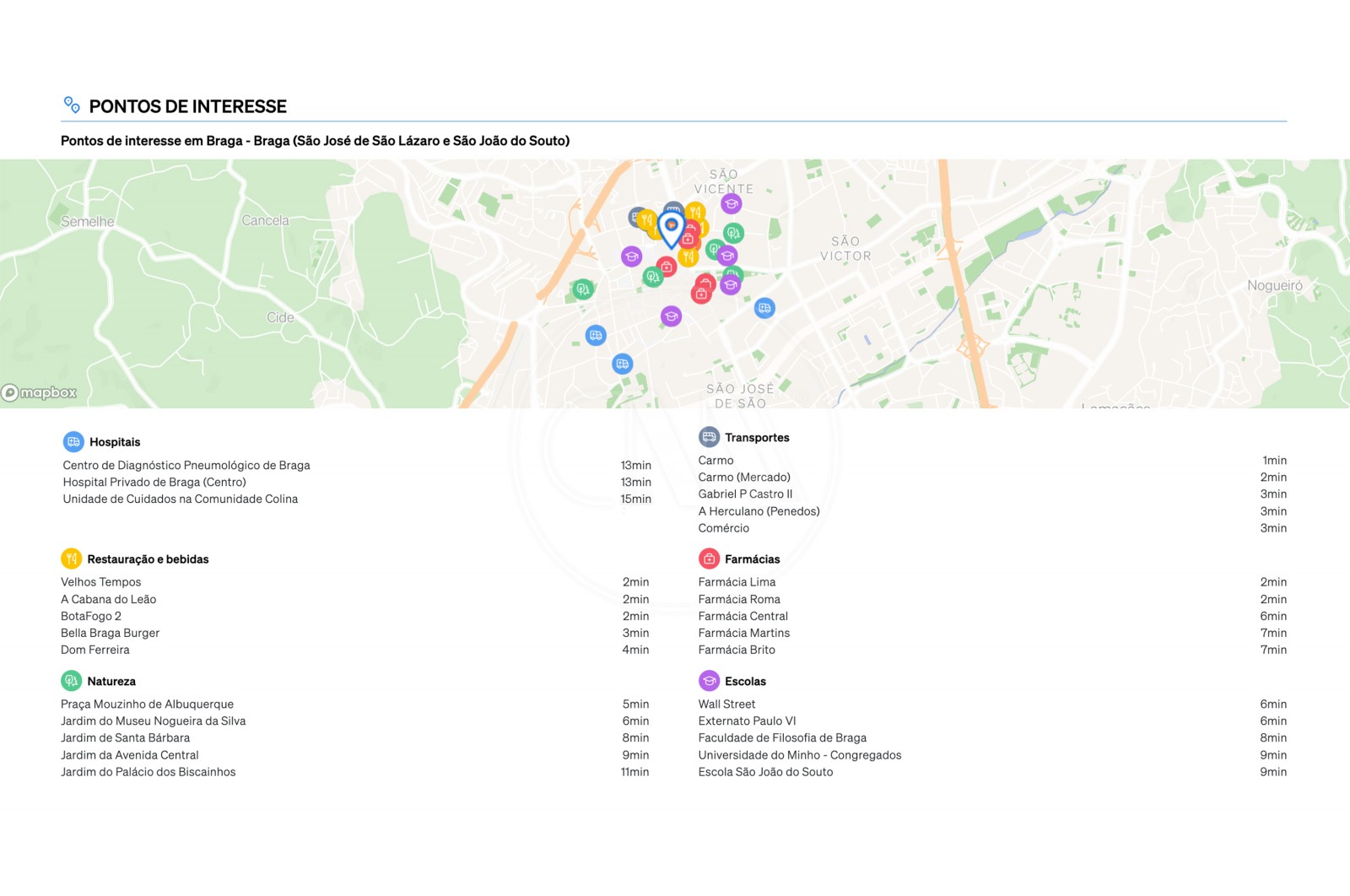1350x896 pixels.
Task: Select the green Natureza tree icon
Action: 71,681
